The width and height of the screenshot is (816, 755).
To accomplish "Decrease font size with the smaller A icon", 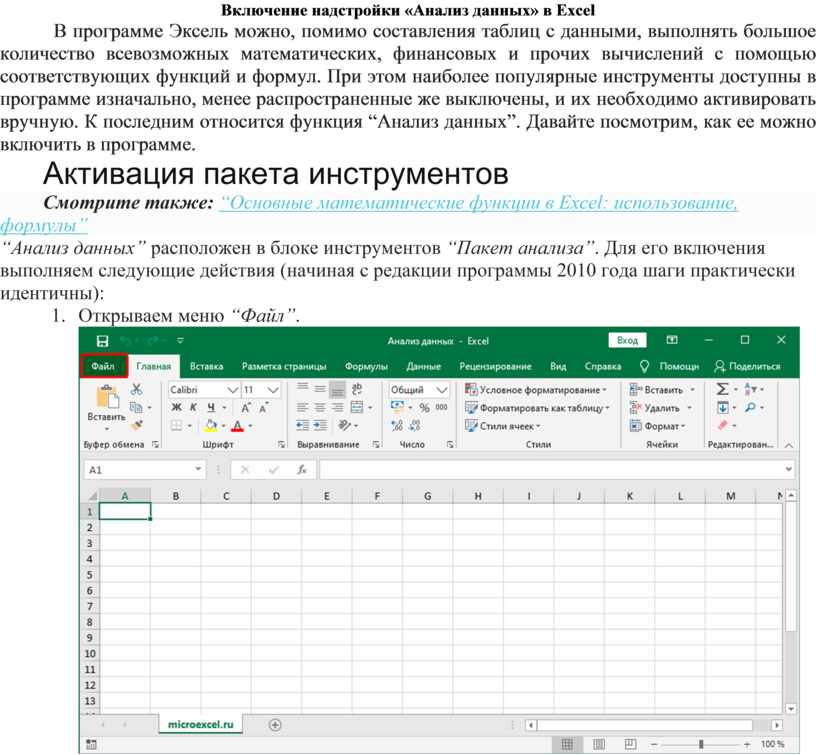I will point(263,407).
